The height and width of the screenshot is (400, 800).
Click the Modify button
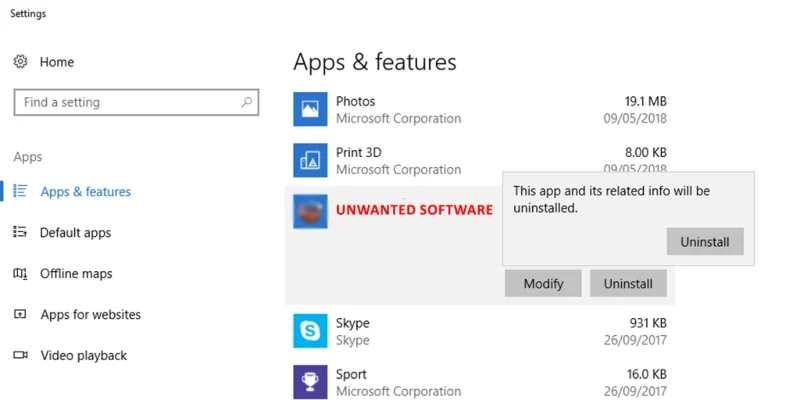[543, 283]
